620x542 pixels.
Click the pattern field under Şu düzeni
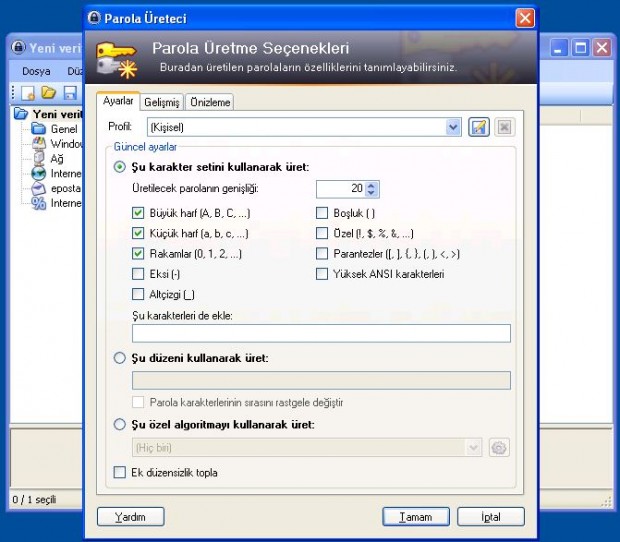point(321,380)
